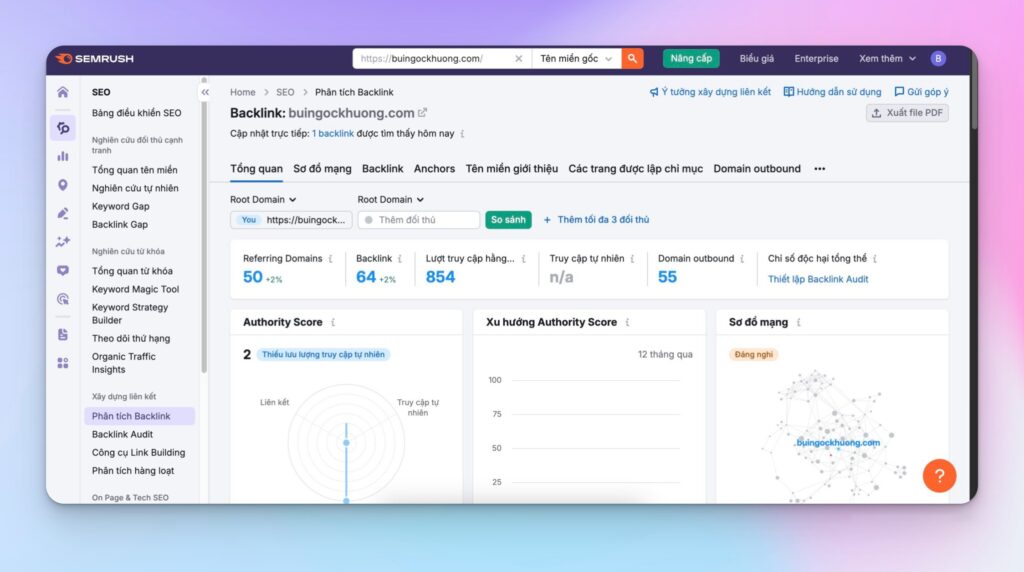1024x572 pixels.
Task: Open external link icon next to buingockhuong.com
Action: click(x=423, y=113)
